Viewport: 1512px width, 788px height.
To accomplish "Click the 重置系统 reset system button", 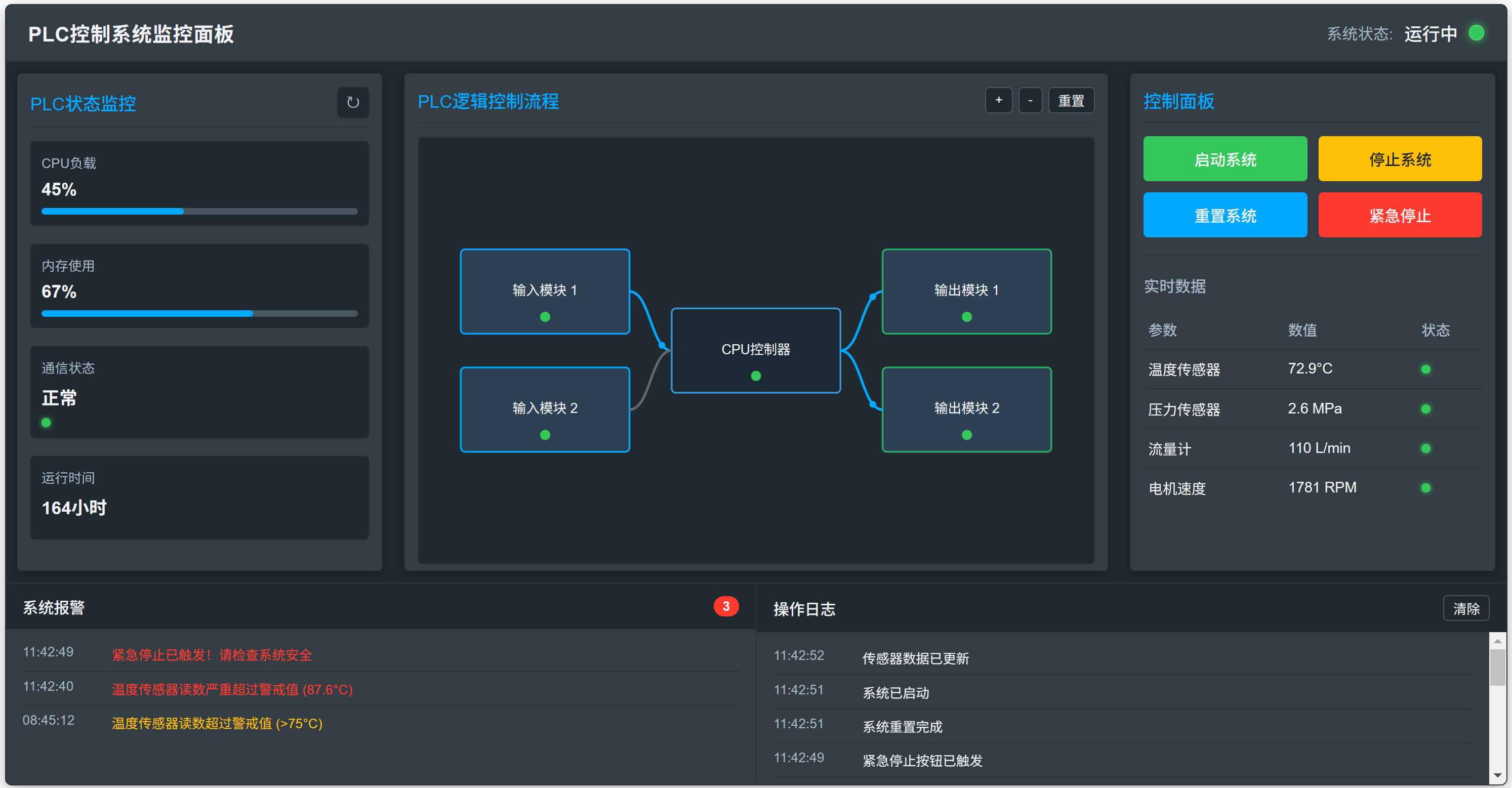I will click(x=1224, y=215).
